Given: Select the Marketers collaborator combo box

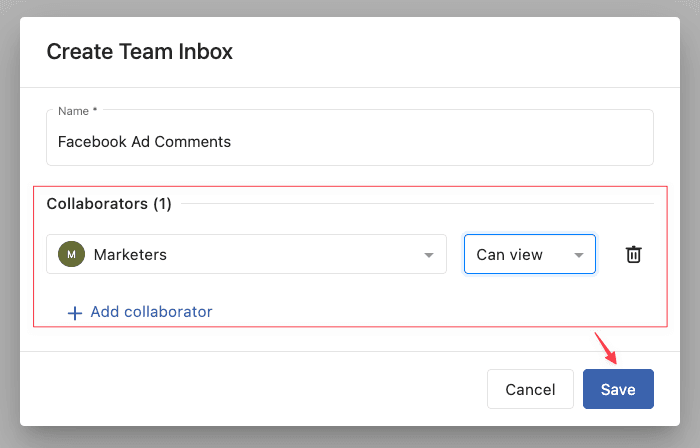Looking at the screenshot, I should 246,254.
